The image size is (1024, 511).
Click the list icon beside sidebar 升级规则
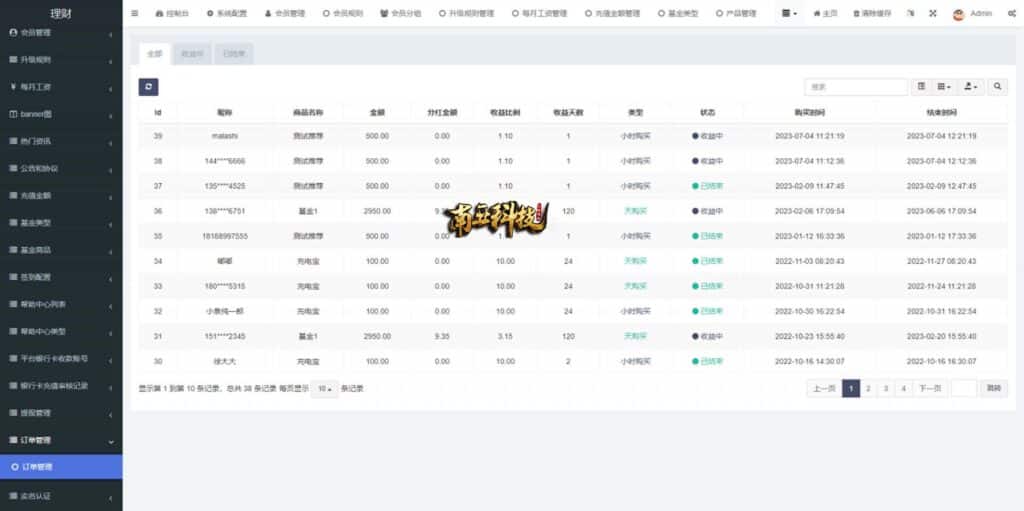pyautogui.click(x=13, y=59)
